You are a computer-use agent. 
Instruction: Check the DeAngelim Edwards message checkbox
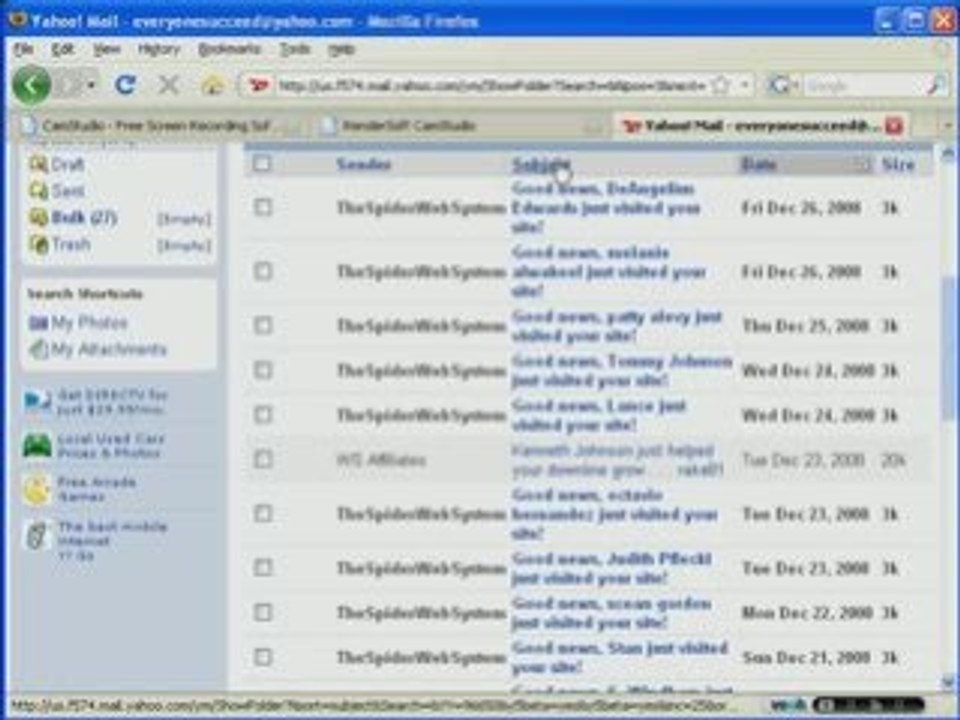(263, 207)
